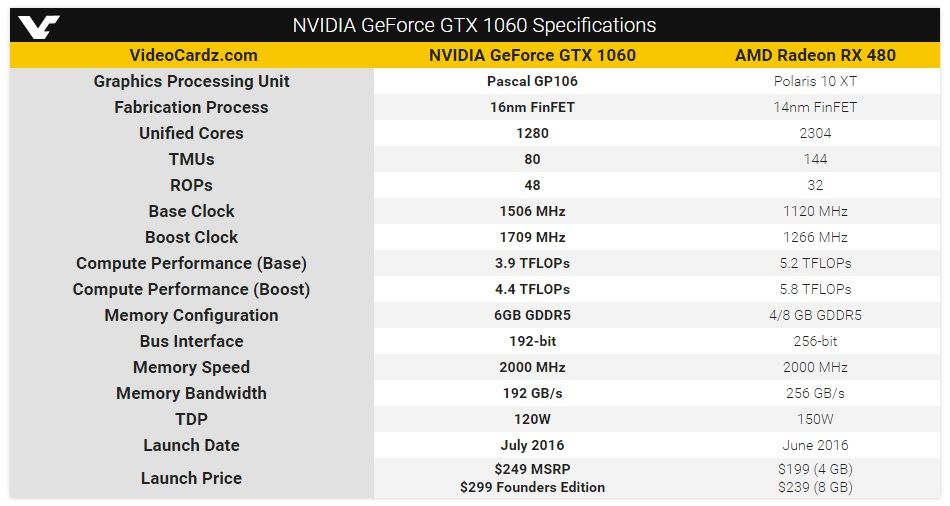Viewport: 950px width, 506px height.
Task: Select the 6GB GDDR5 cell
Action: 532,315
